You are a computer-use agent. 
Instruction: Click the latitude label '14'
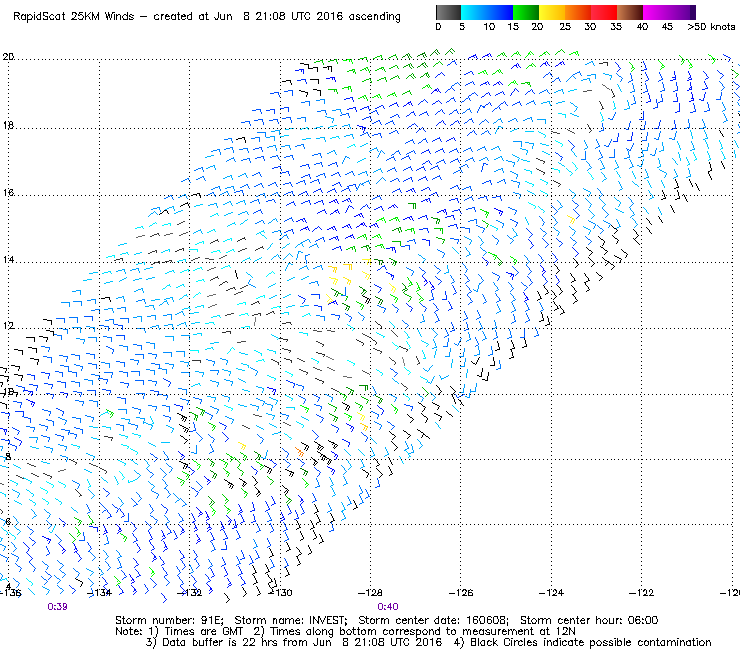tap(8, 260)
